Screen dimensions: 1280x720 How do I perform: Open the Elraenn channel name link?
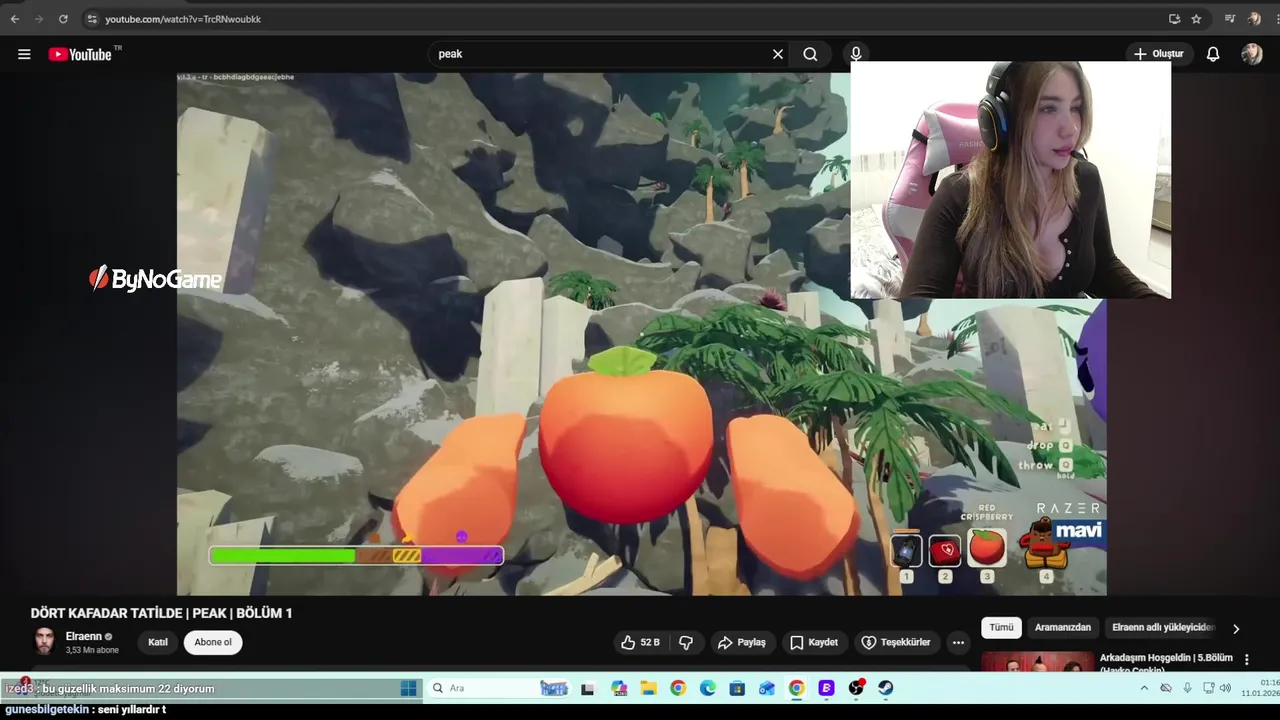pos(84,636)
